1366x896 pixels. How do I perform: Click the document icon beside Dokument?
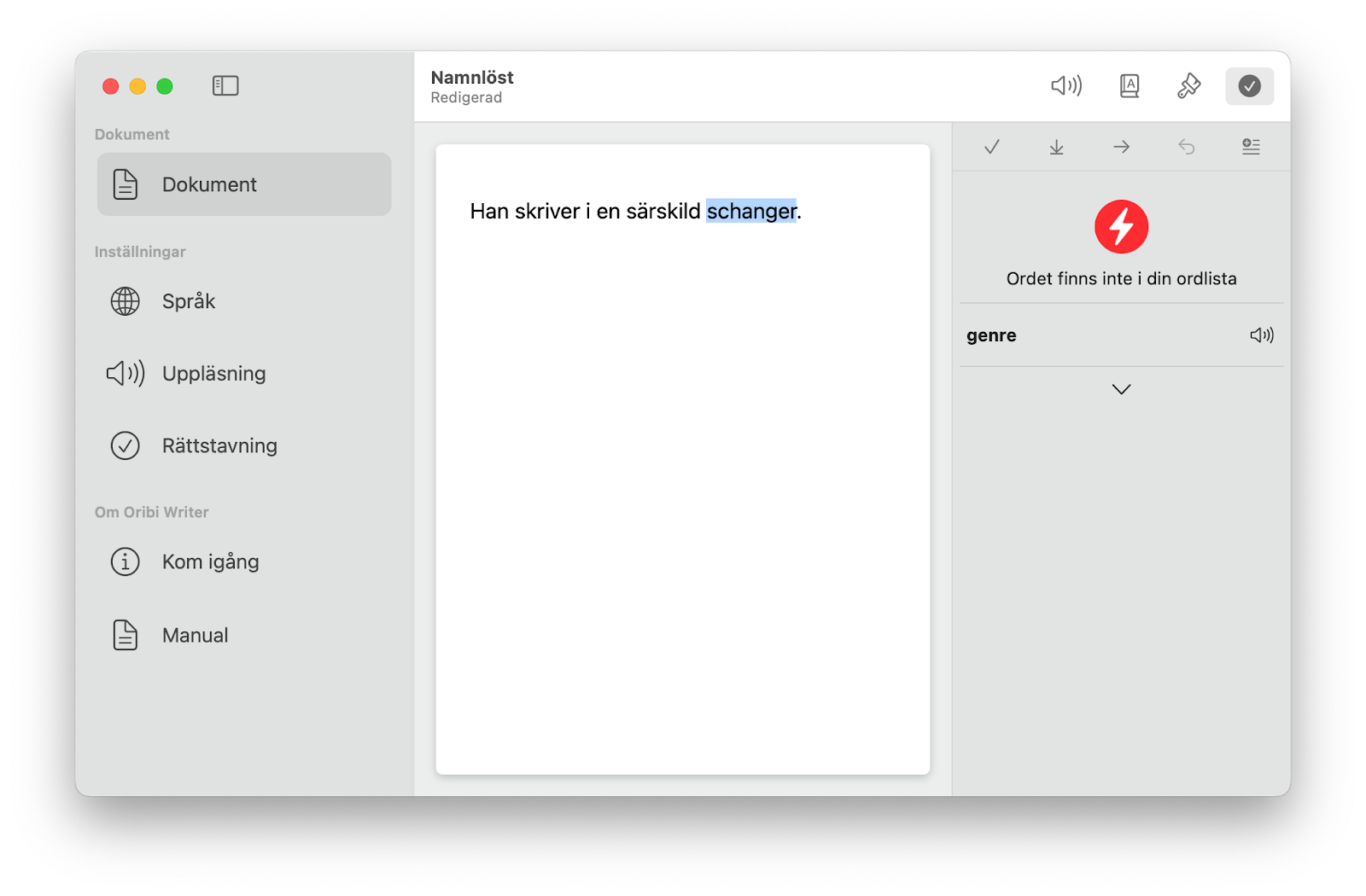[126, 184]
